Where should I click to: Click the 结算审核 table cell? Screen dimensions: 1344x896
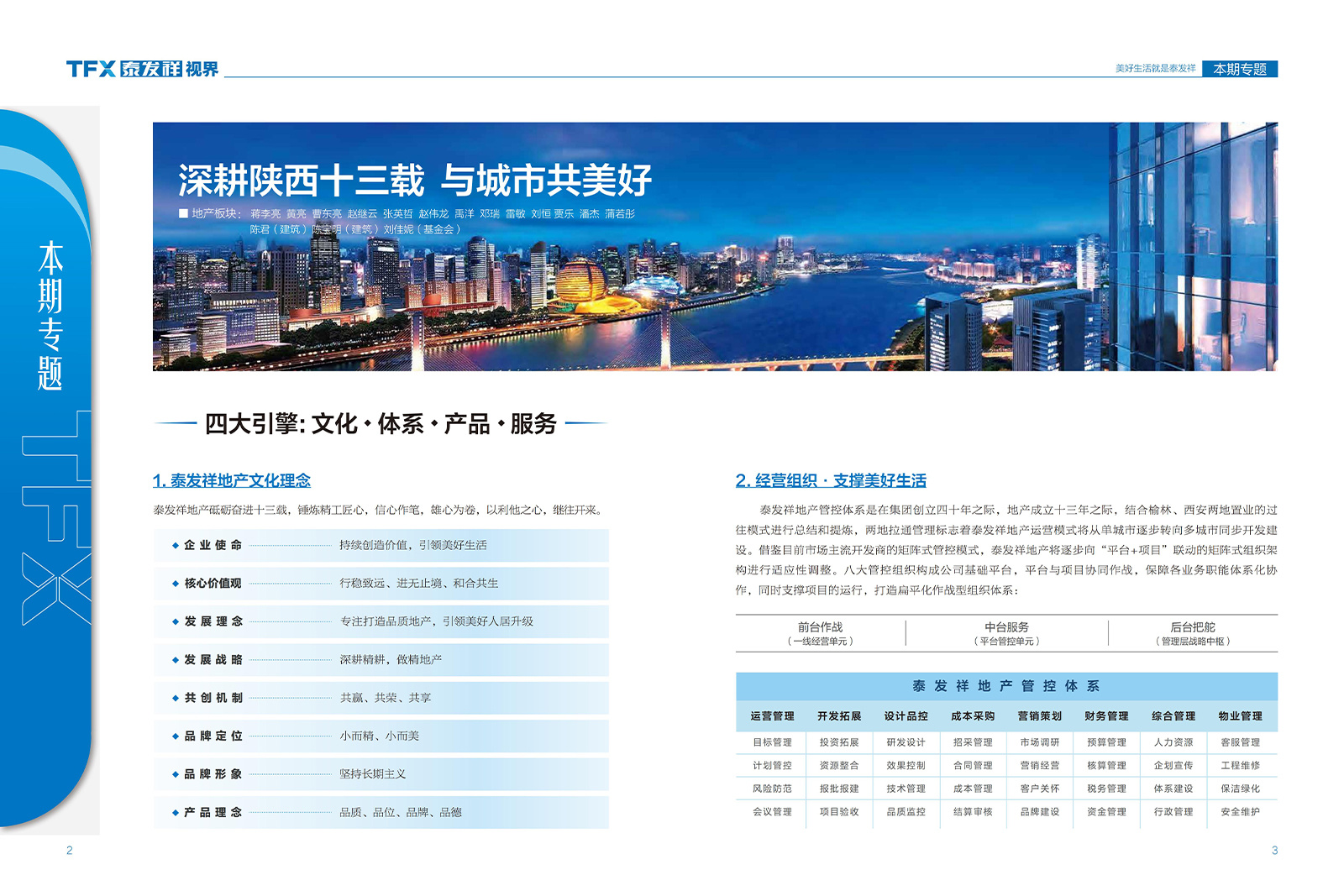(x=973, y=812)
